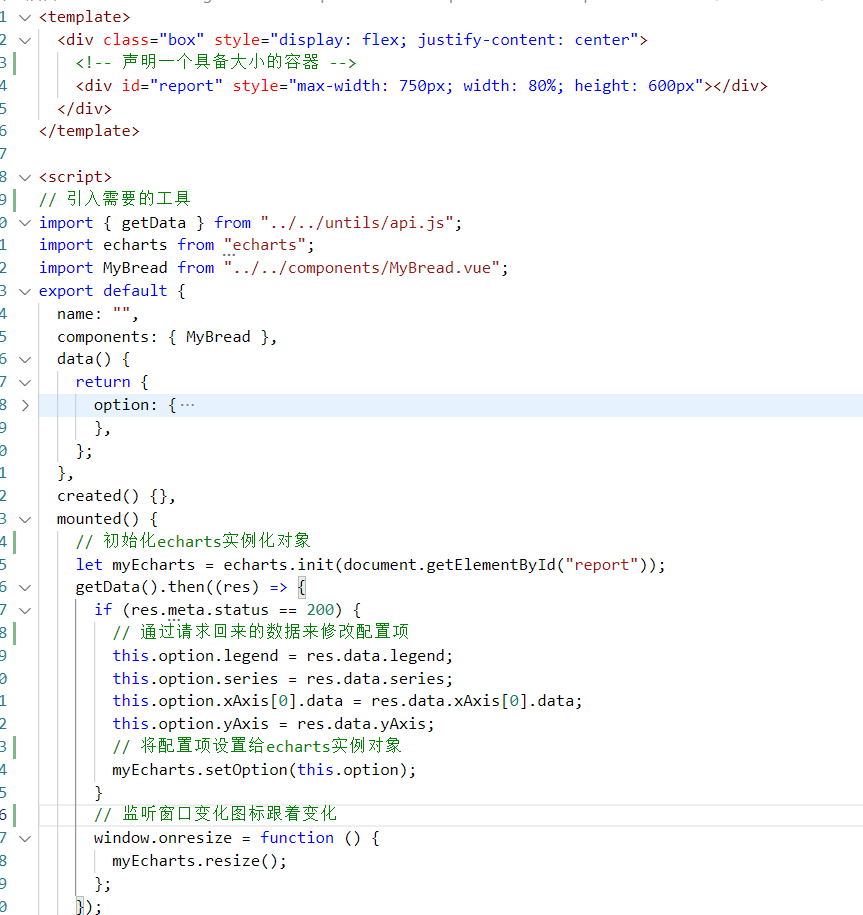
Task: Collapse the return block chevron
Action: (x=25, y=382)
